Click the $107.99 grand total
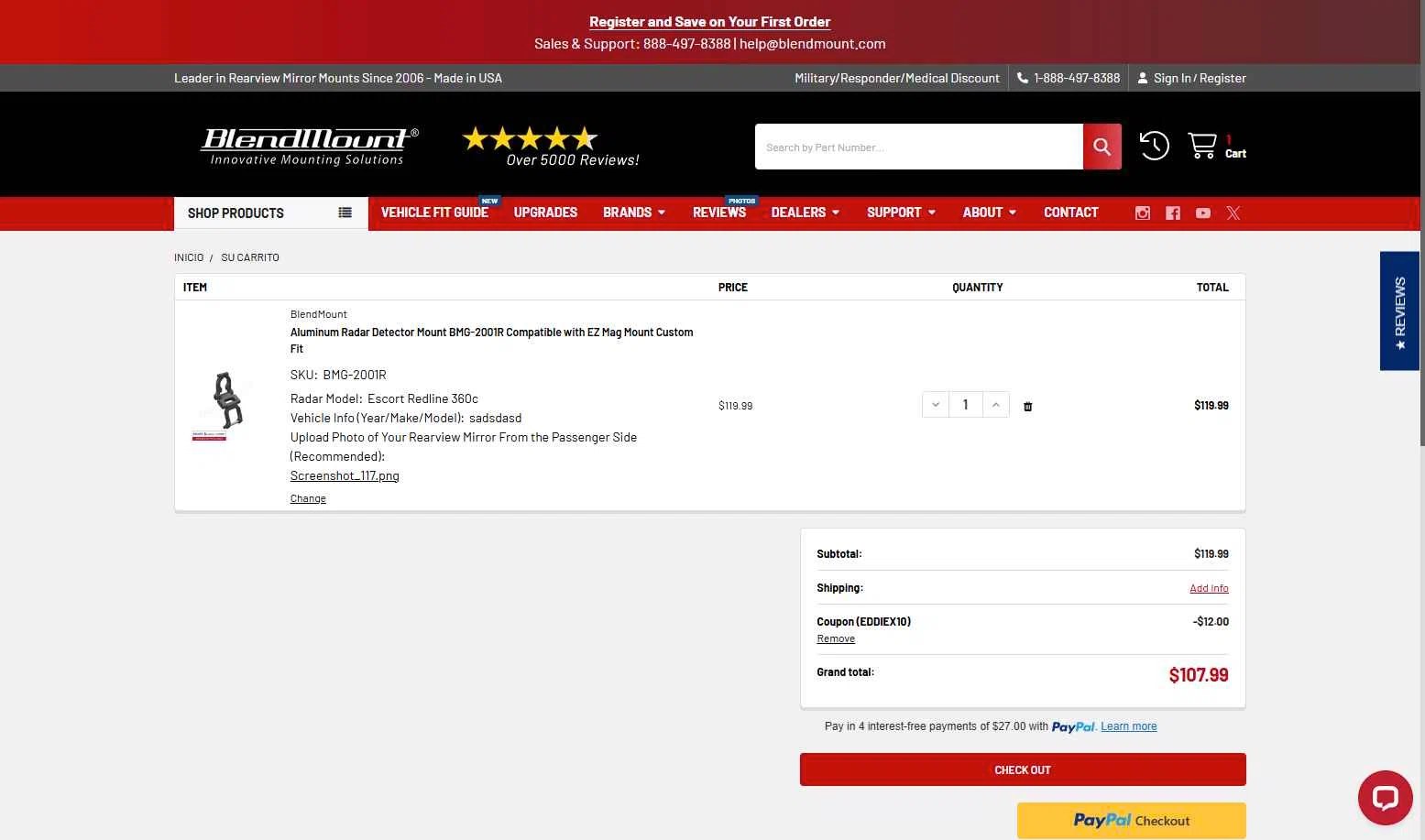 coord(1199,675)
